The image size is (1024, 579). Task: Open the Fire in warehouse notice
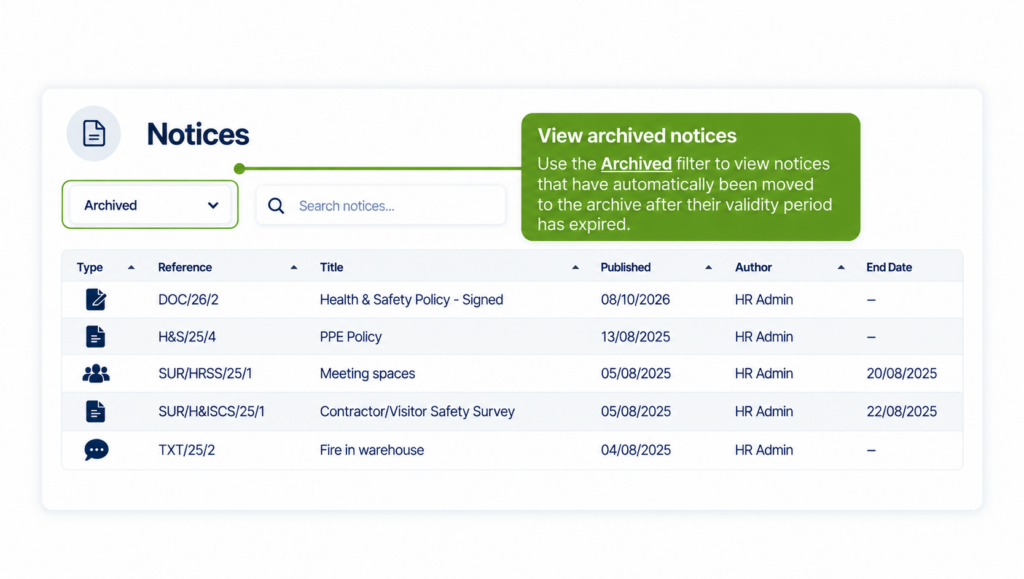point(372,450)
